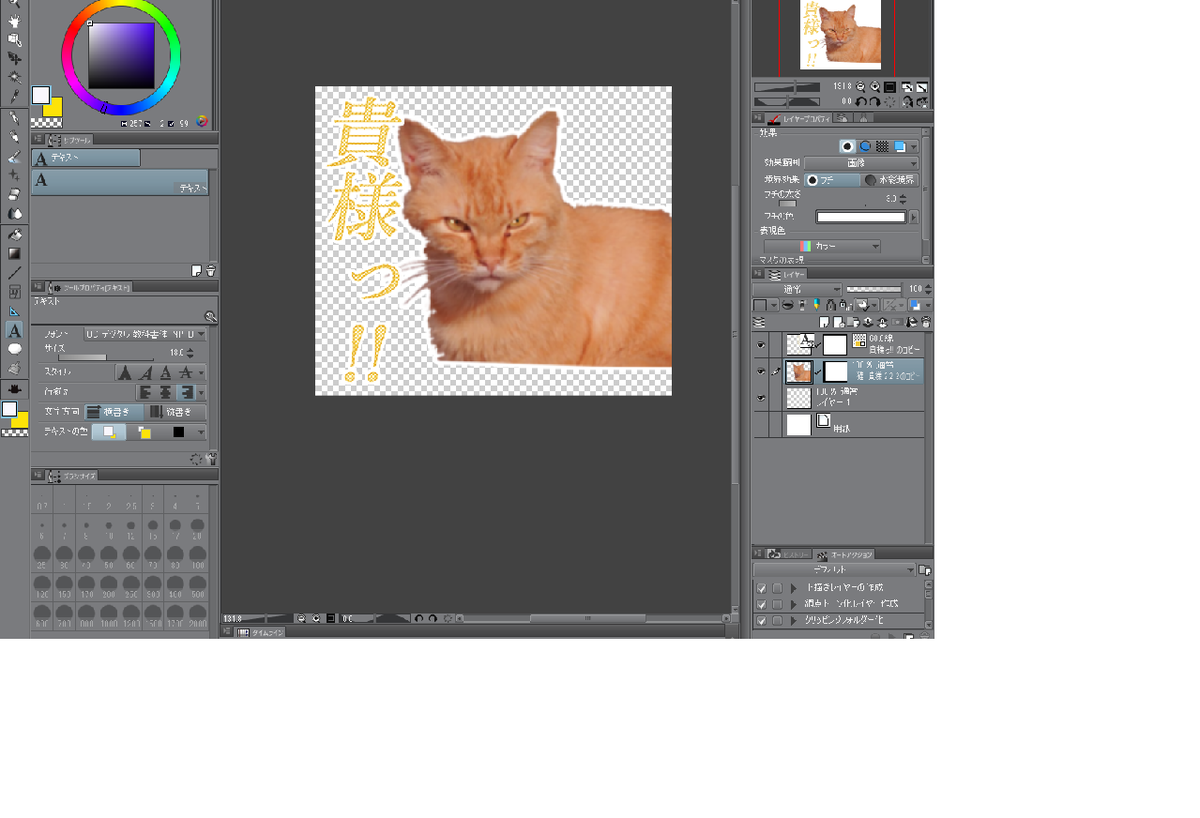Click bold text style icon
The width and height of the screenshot is (1200, 818).
tap(125, 372)
